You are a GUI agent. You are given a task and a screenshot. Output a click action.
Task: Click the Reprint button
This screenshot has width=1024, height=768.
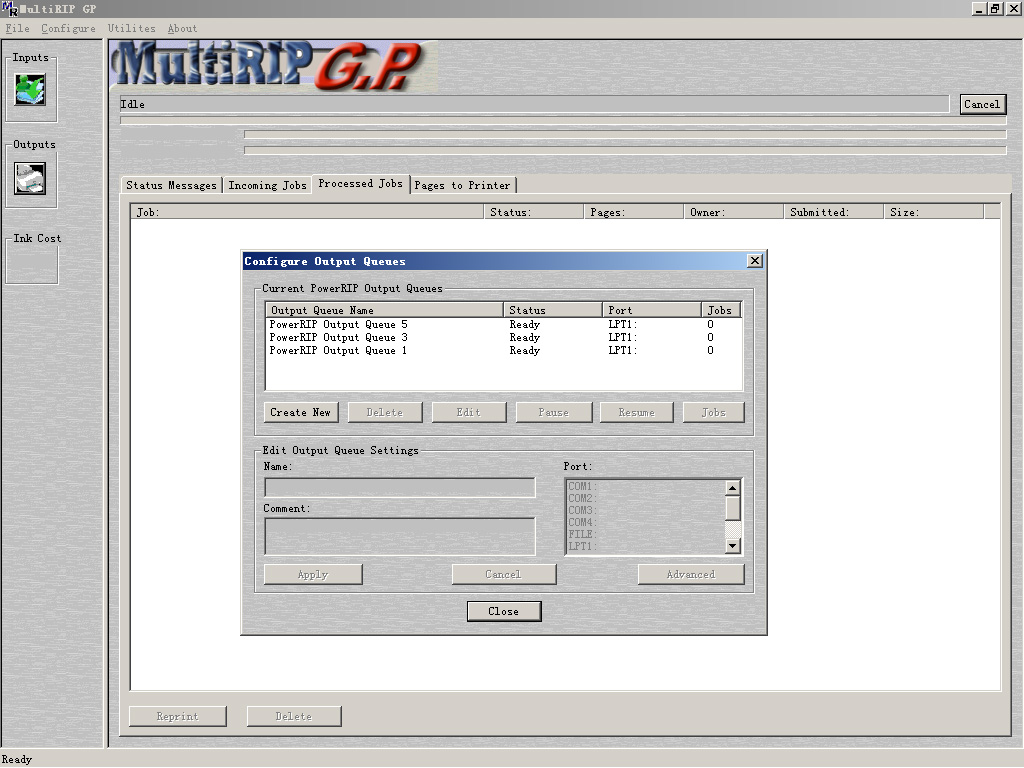coord(178,716)
